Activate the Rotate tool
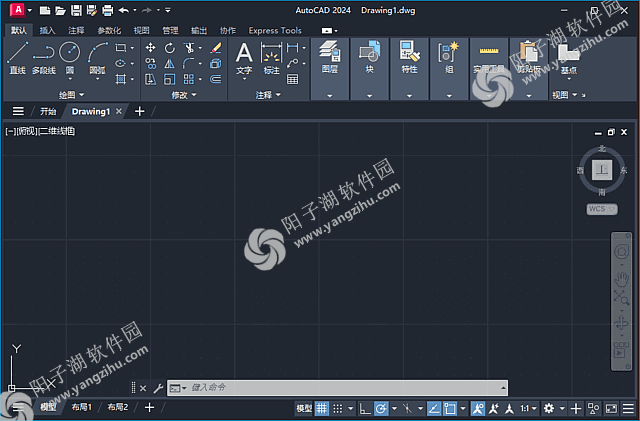640x421 pixels. coord(169,48)
